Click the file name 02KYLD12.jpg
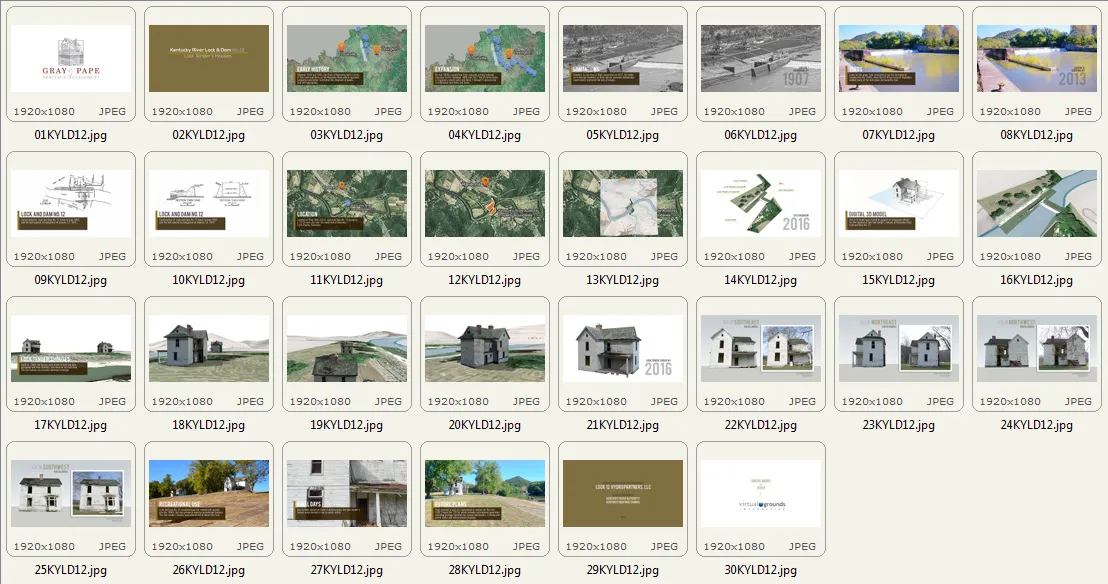Viewport: 1108px width, 584px height. [x=208, y=135]
